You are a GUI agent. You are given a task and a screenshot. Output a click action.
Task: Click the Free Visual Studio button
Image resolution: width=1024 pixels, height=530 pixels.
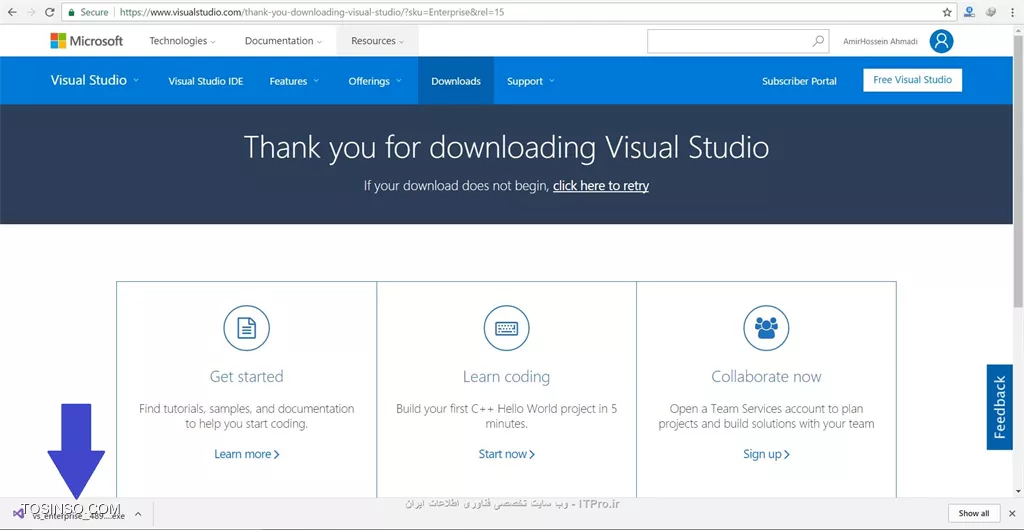(912, 80)
